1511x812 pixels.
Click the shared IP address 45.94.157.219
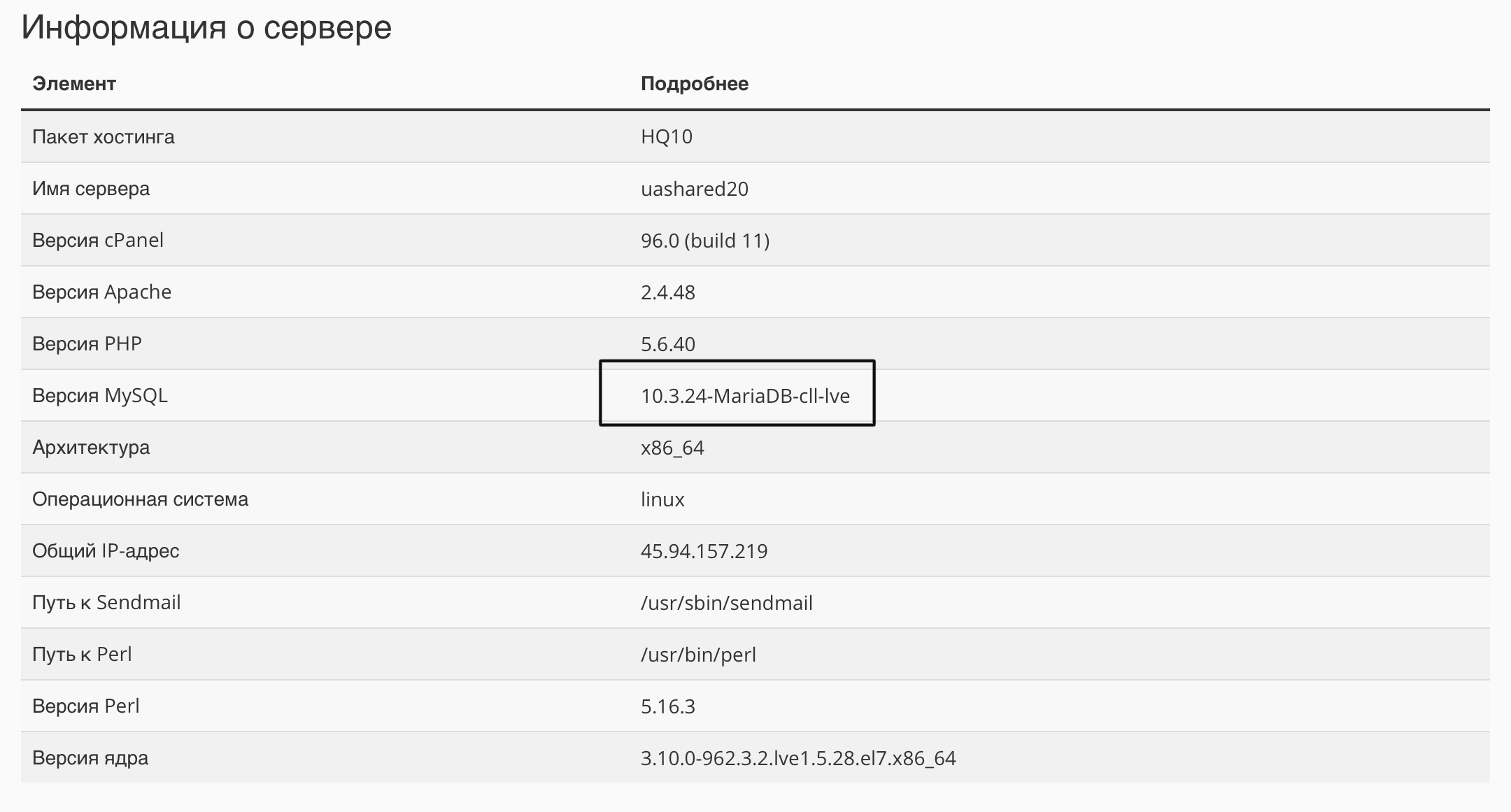coord(704,551)
